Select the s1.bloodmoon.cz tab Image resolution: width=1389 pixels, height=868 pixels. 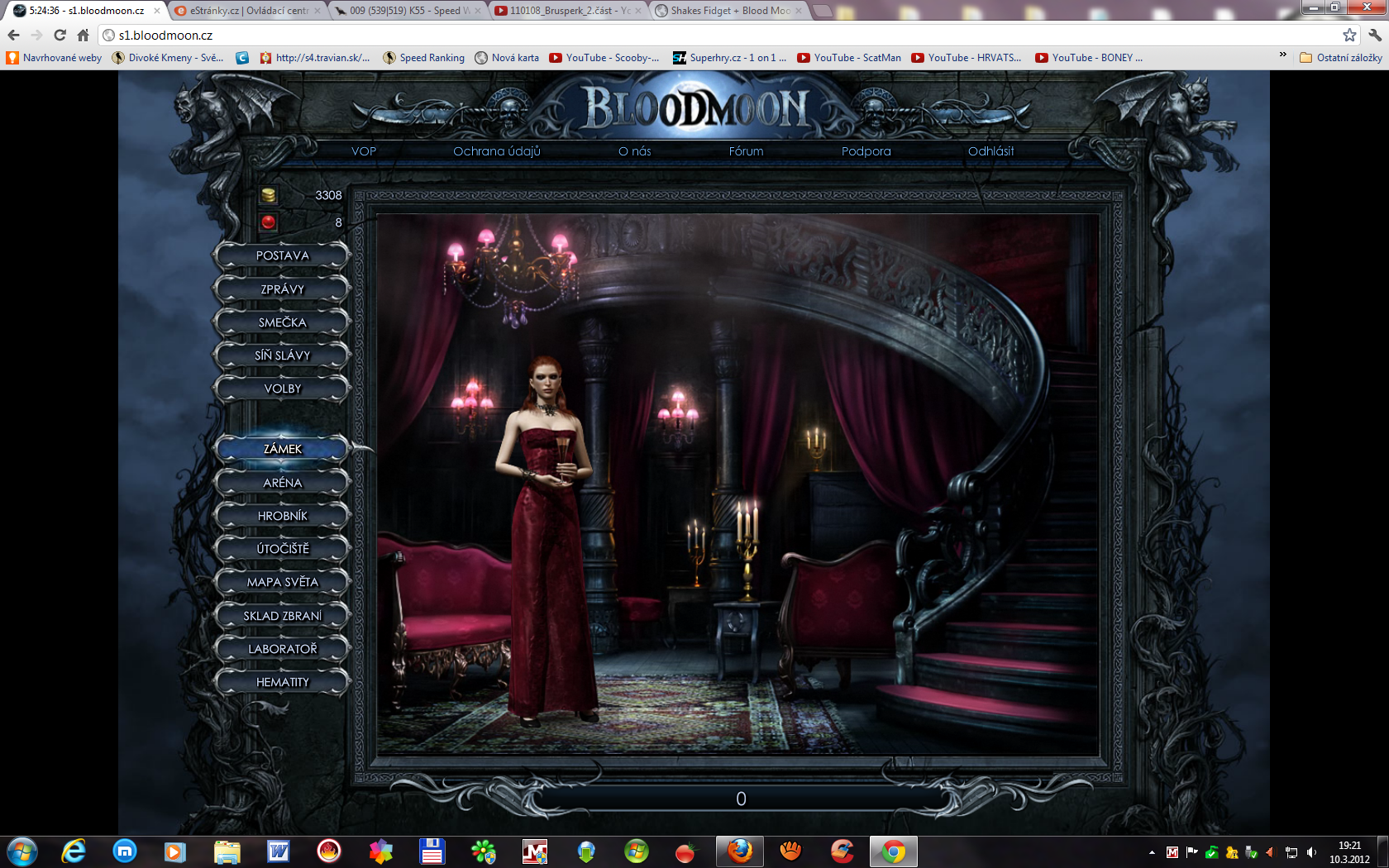coord(87,11)
